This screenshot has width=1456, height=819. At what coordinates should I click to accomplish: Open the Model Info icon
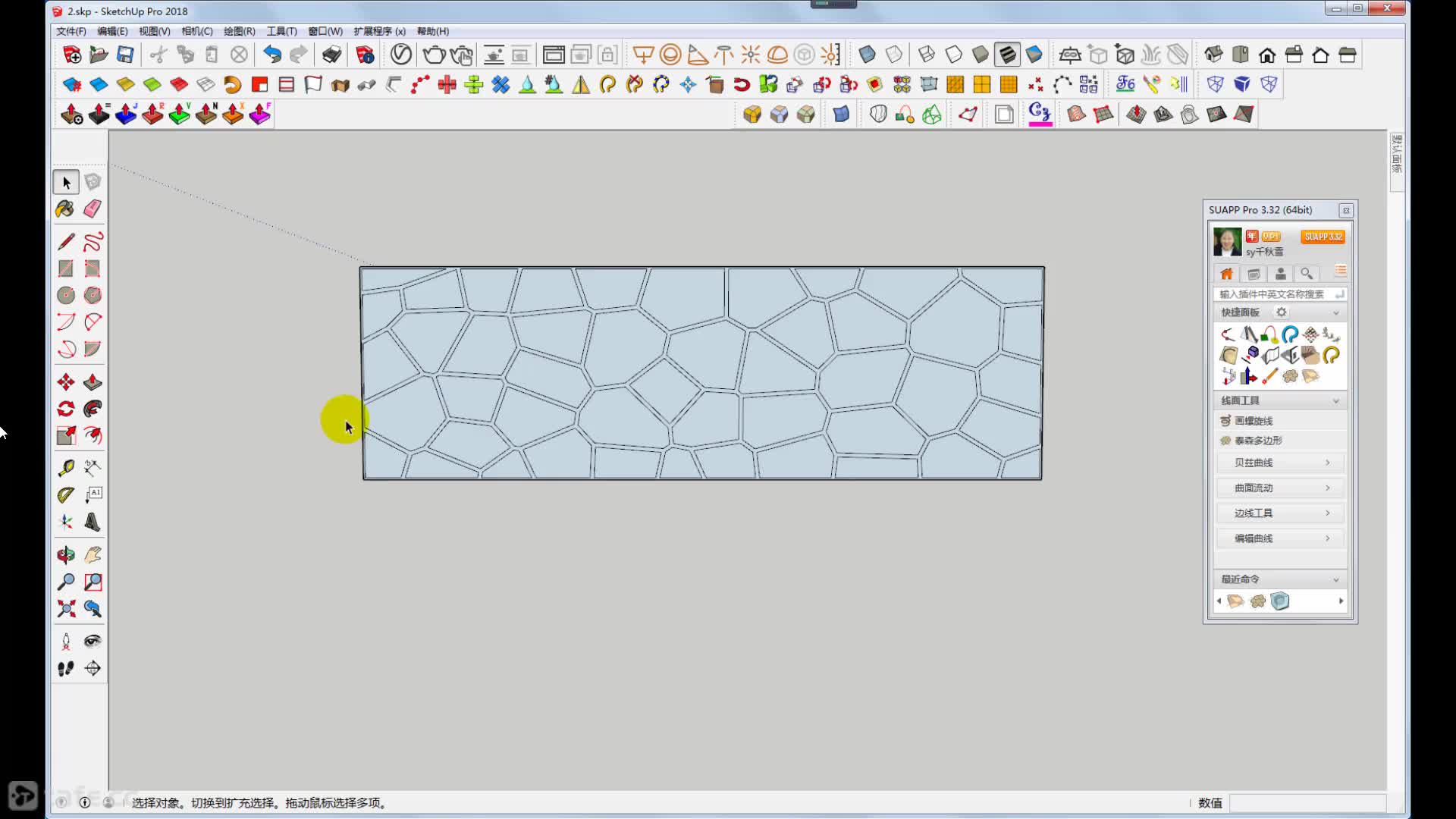click(x=365, y=55)
